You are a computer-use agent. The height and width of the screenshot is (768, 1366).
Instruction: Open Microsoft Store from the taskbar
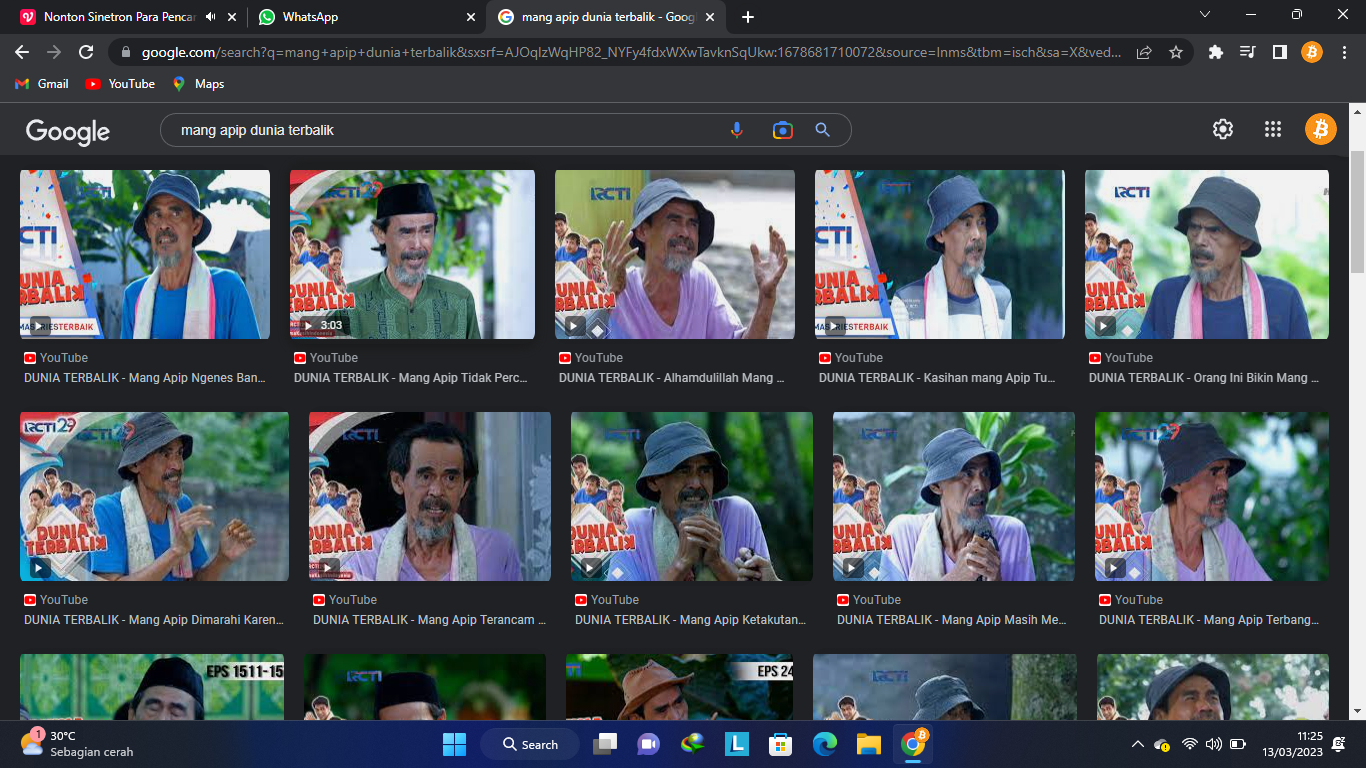[x=780, y=744]
